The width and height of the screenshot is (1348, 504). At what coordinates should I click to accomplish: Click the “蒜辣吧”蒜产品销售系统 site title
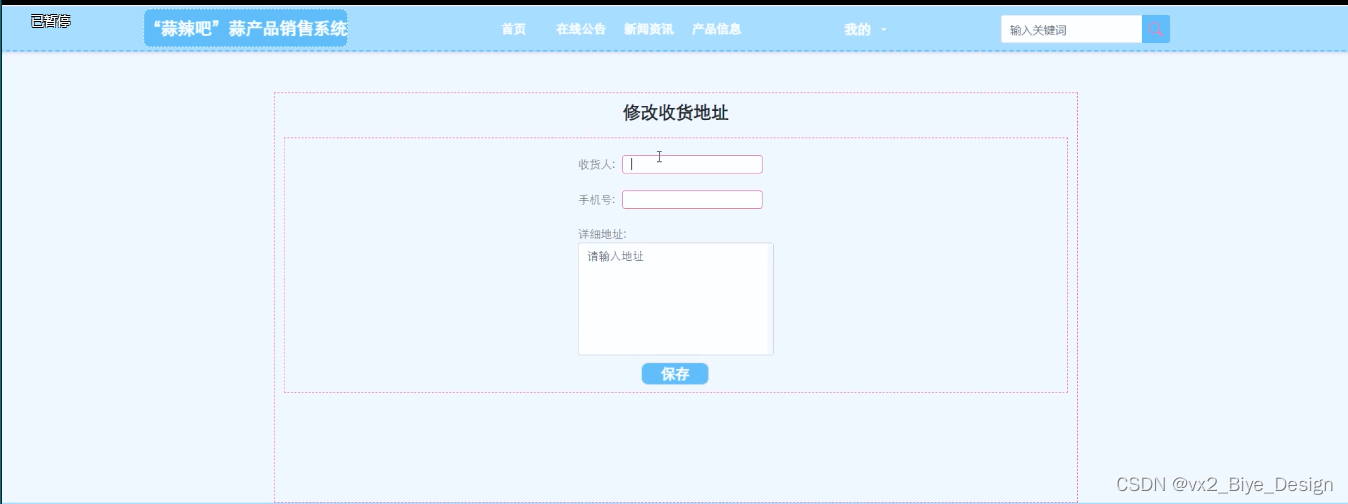coord(246,29)
